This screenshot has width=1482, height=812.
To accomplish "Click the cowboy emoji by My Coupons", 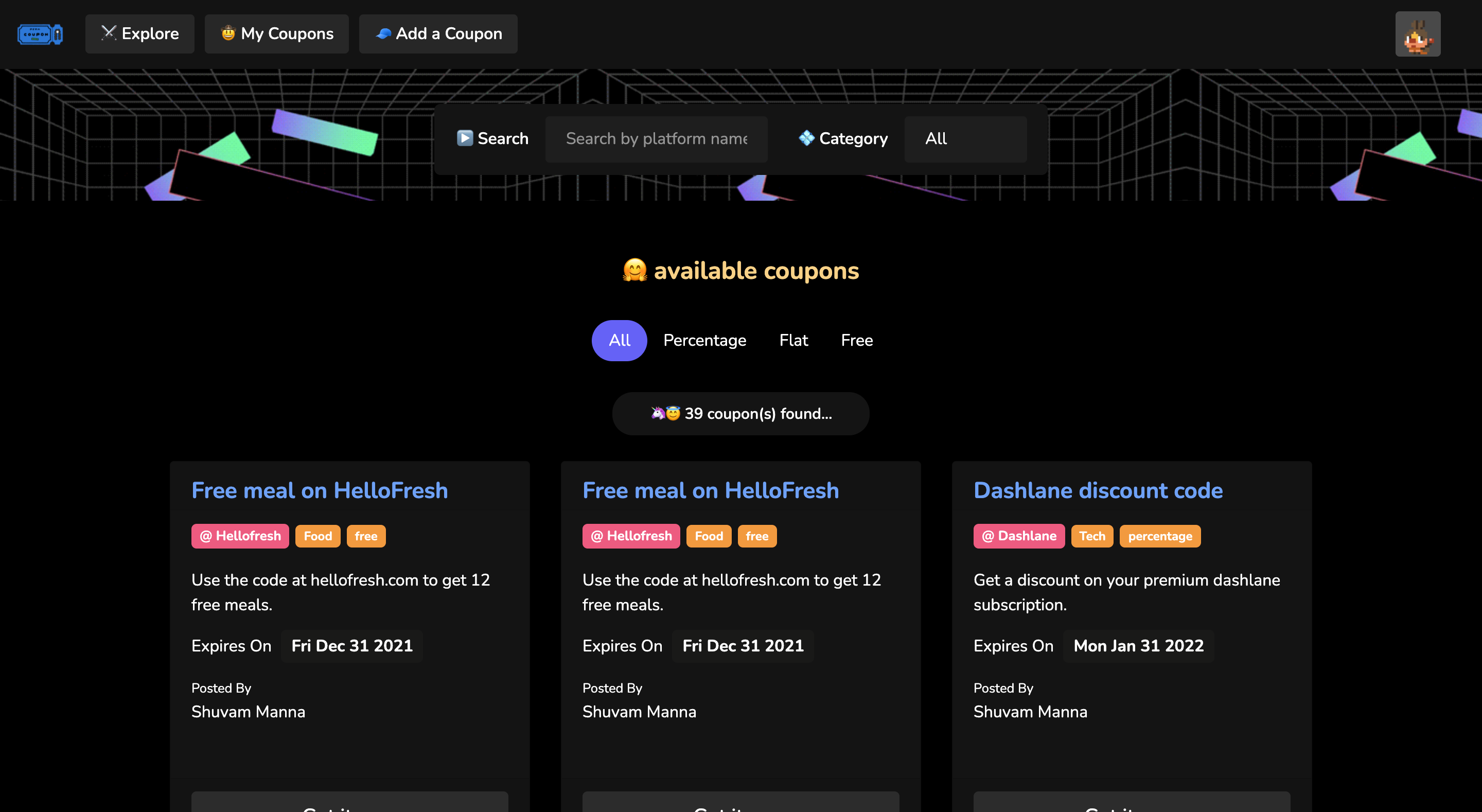I will pos(228,33).
